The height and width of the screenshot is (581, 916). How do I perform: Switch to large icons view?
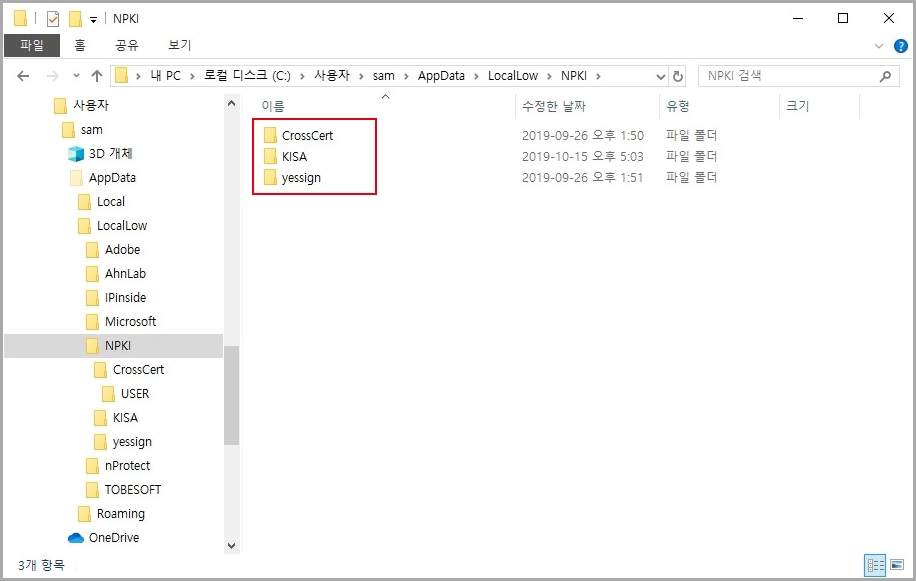tap(897, 565)
